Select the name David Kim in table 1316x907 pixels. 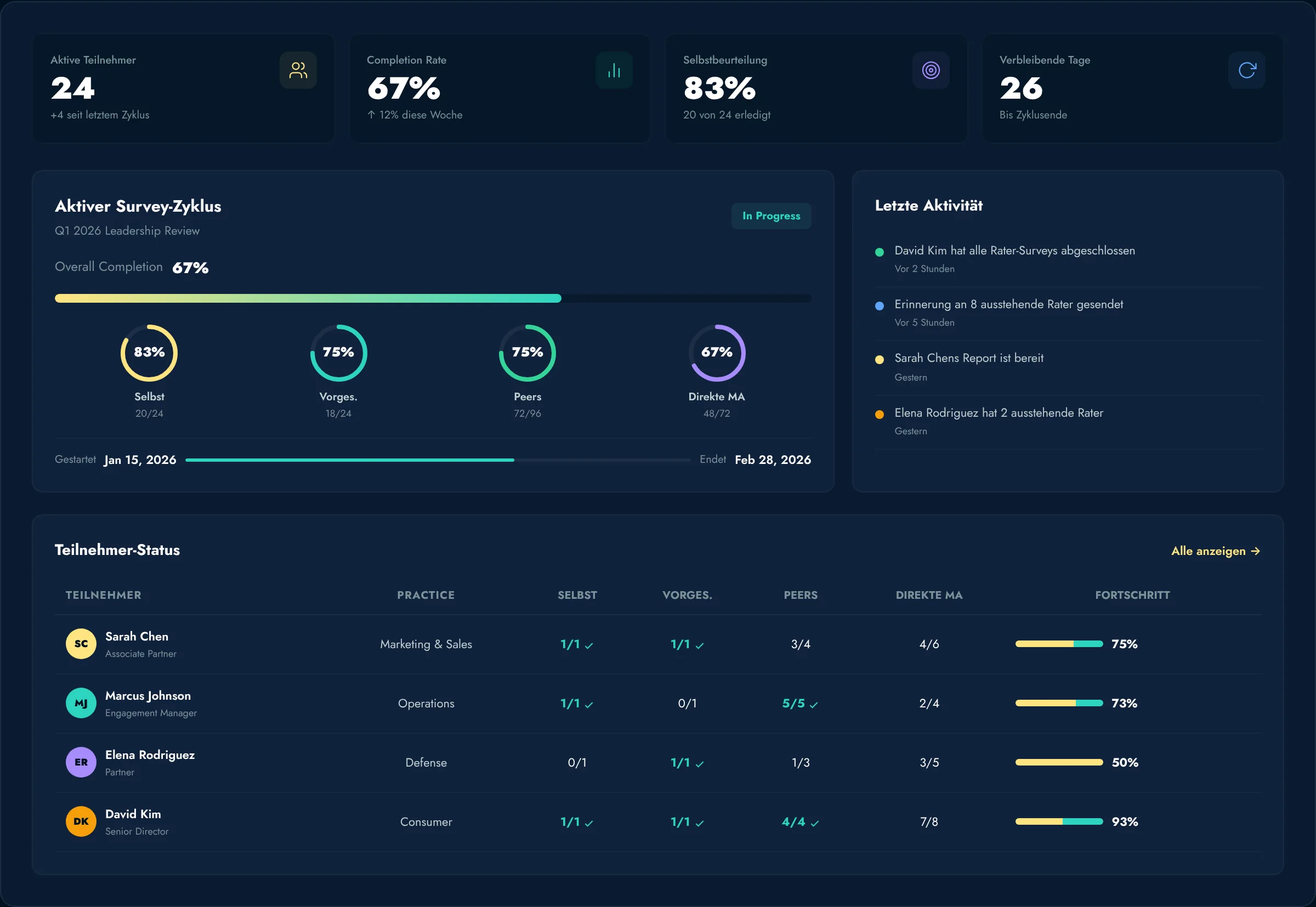(x=133, y=814)
